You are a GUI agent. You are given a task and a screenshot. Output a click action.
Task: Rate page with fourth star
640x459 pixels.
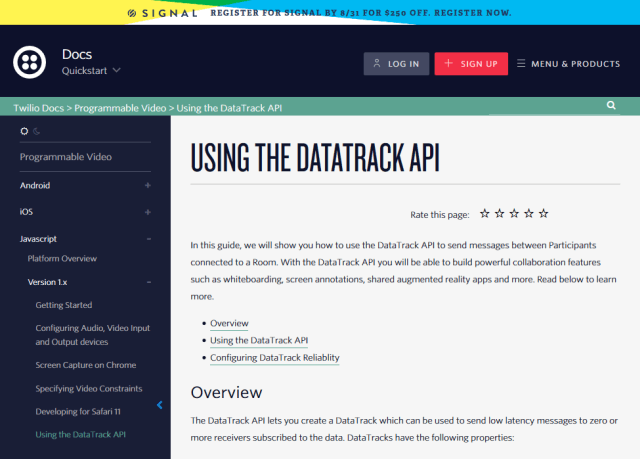point(529,213)
